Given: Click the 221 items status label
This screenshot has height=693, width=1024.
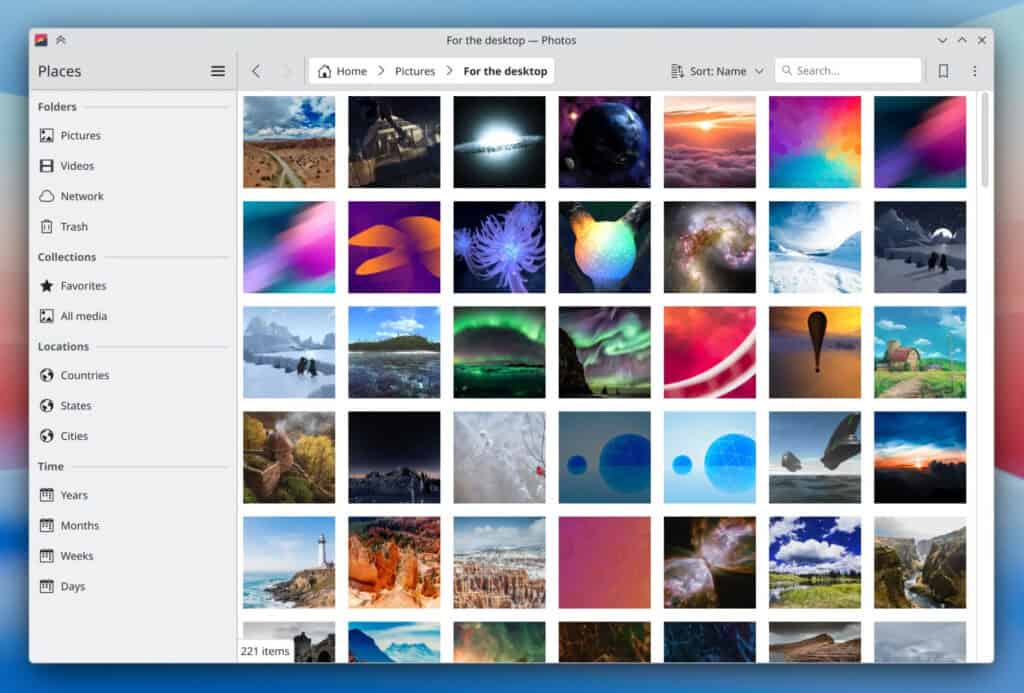Looking at the screenshot, I should click(264, 651).
